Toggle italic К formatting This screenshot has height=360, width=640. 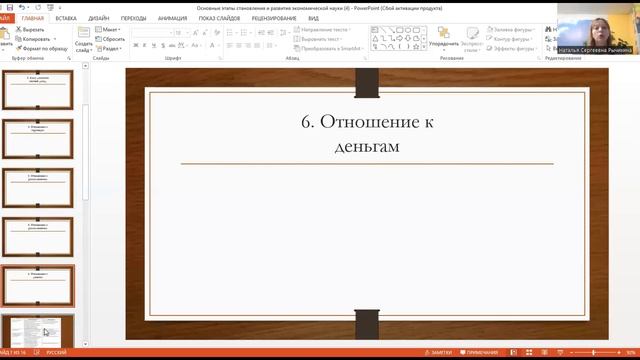point(145,45)
